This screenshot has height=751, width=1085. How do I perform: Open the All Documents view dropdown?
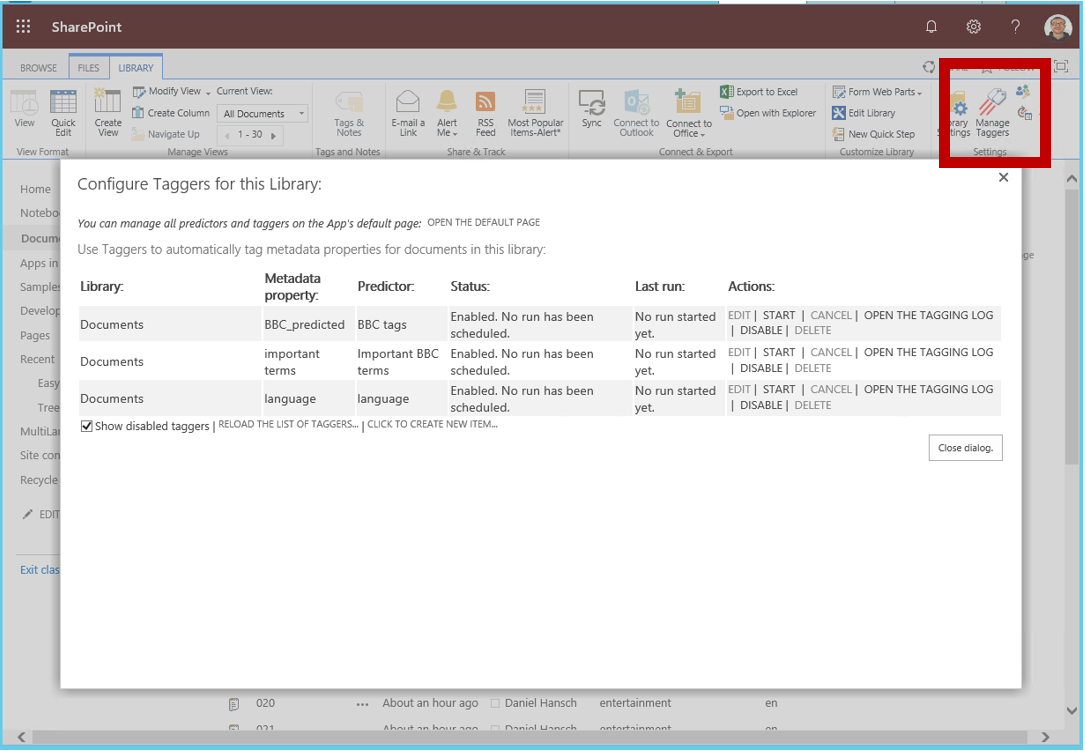pyautogui.click(x=262, y=114)
